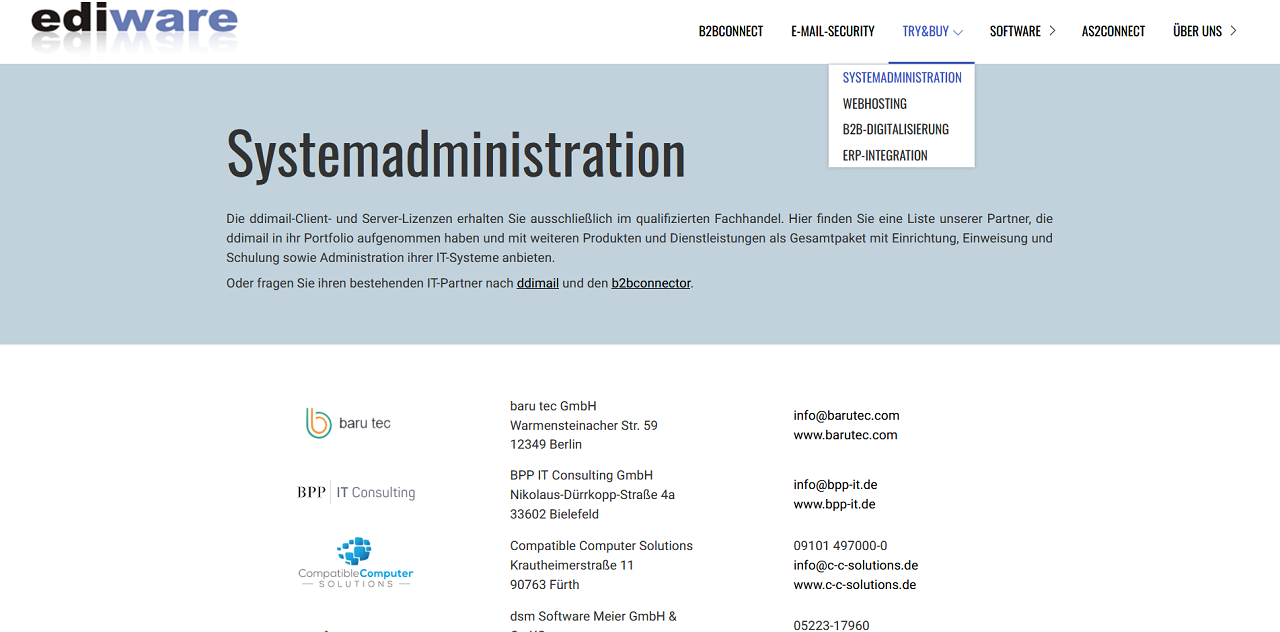Click the BPP IT Consulting logo

[356, 492]
